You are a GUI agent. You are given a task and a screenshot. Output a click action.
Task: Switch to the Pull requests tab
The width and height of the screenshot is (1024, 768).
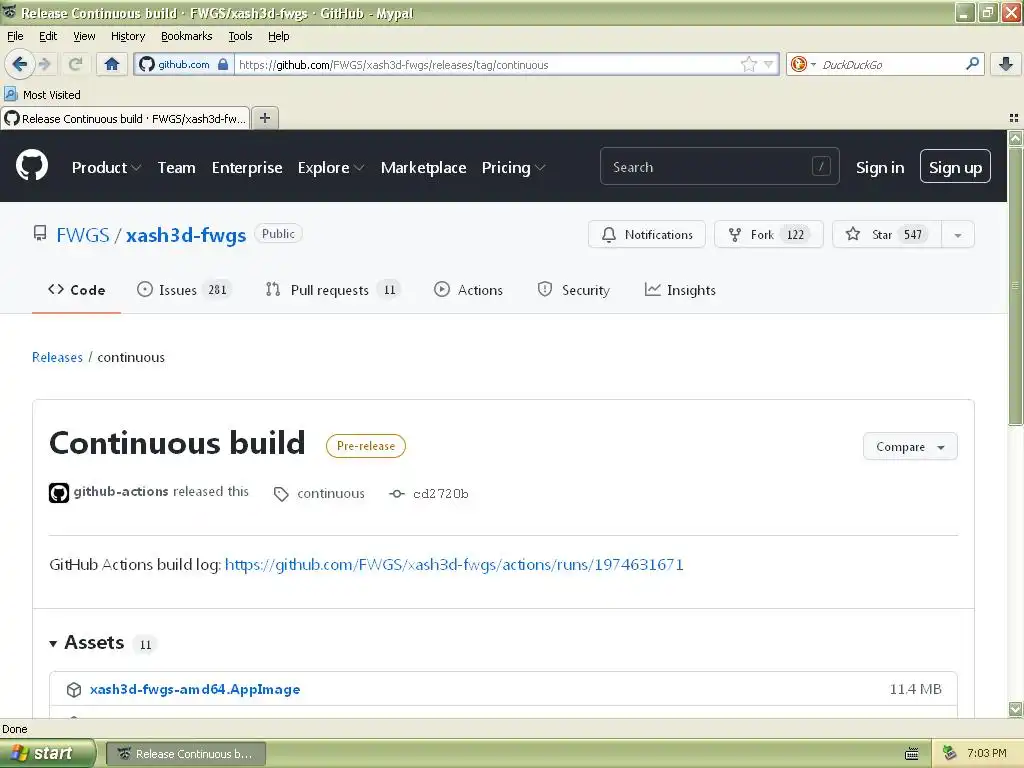click(x=333, y=290)
